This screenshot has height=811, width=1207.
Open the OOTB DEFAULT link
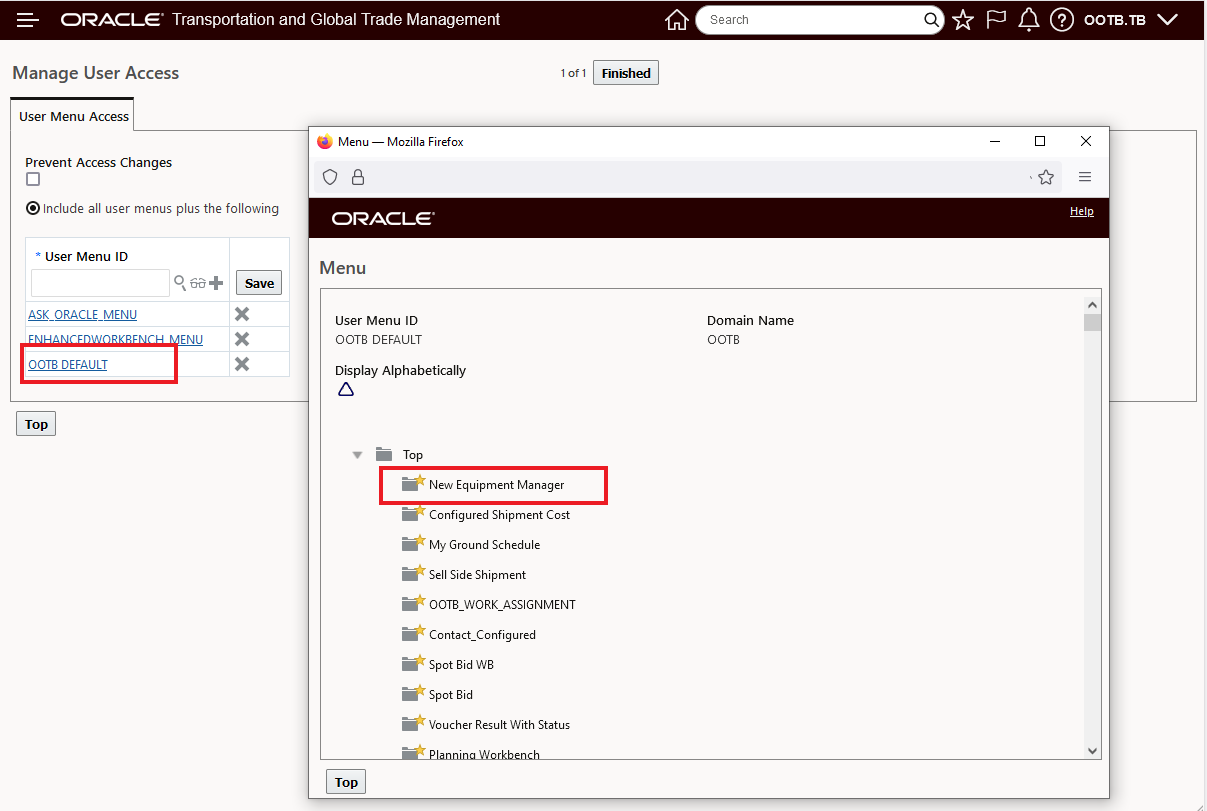click(68, 365)
